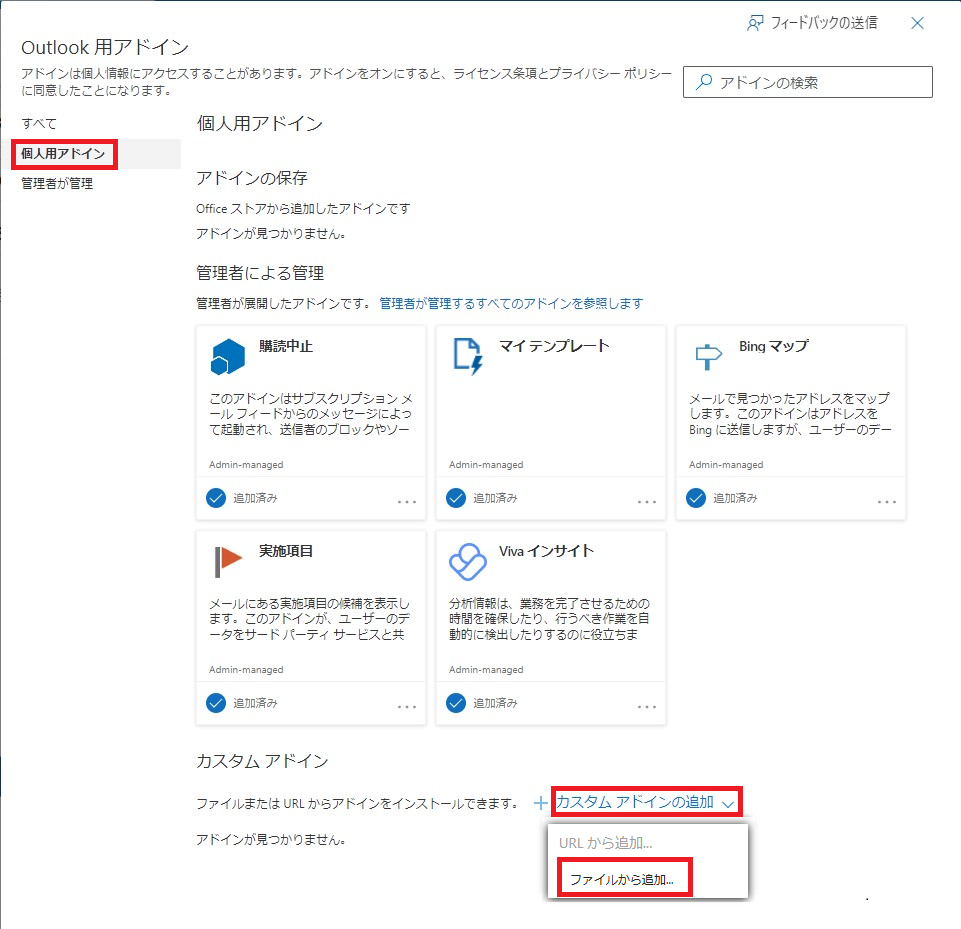Click the Viva インサイト heart-shaped icon

coord(468,562)
